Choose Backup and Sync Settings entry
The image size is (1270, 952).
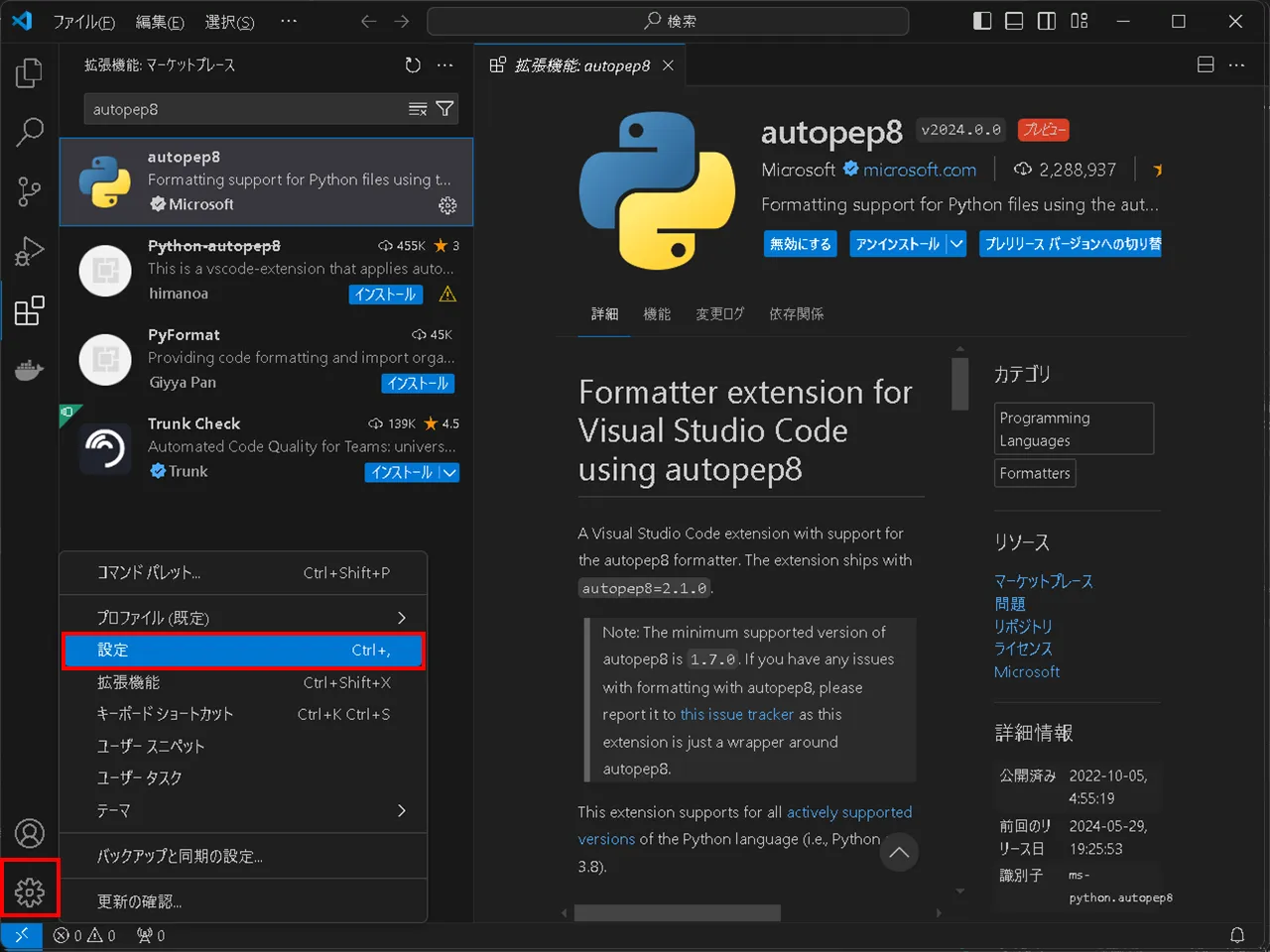[243, 857]
